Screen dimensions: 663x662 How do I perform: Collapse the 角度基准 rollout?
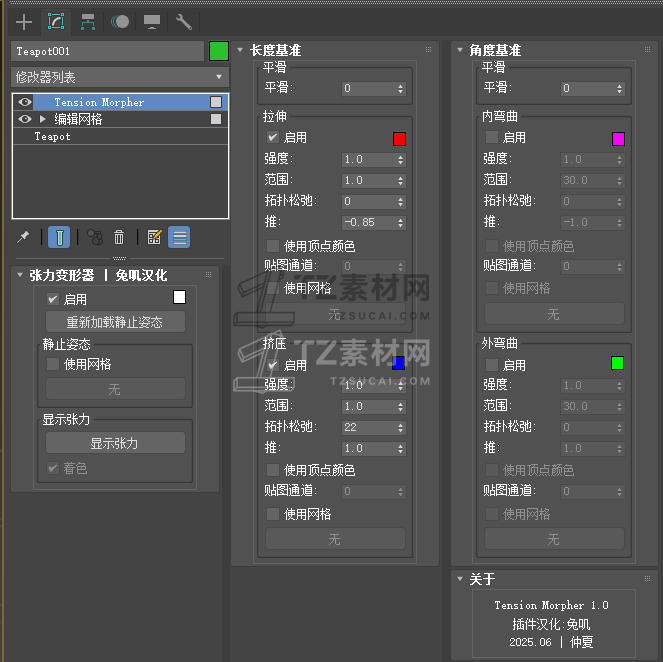(460, 50)
